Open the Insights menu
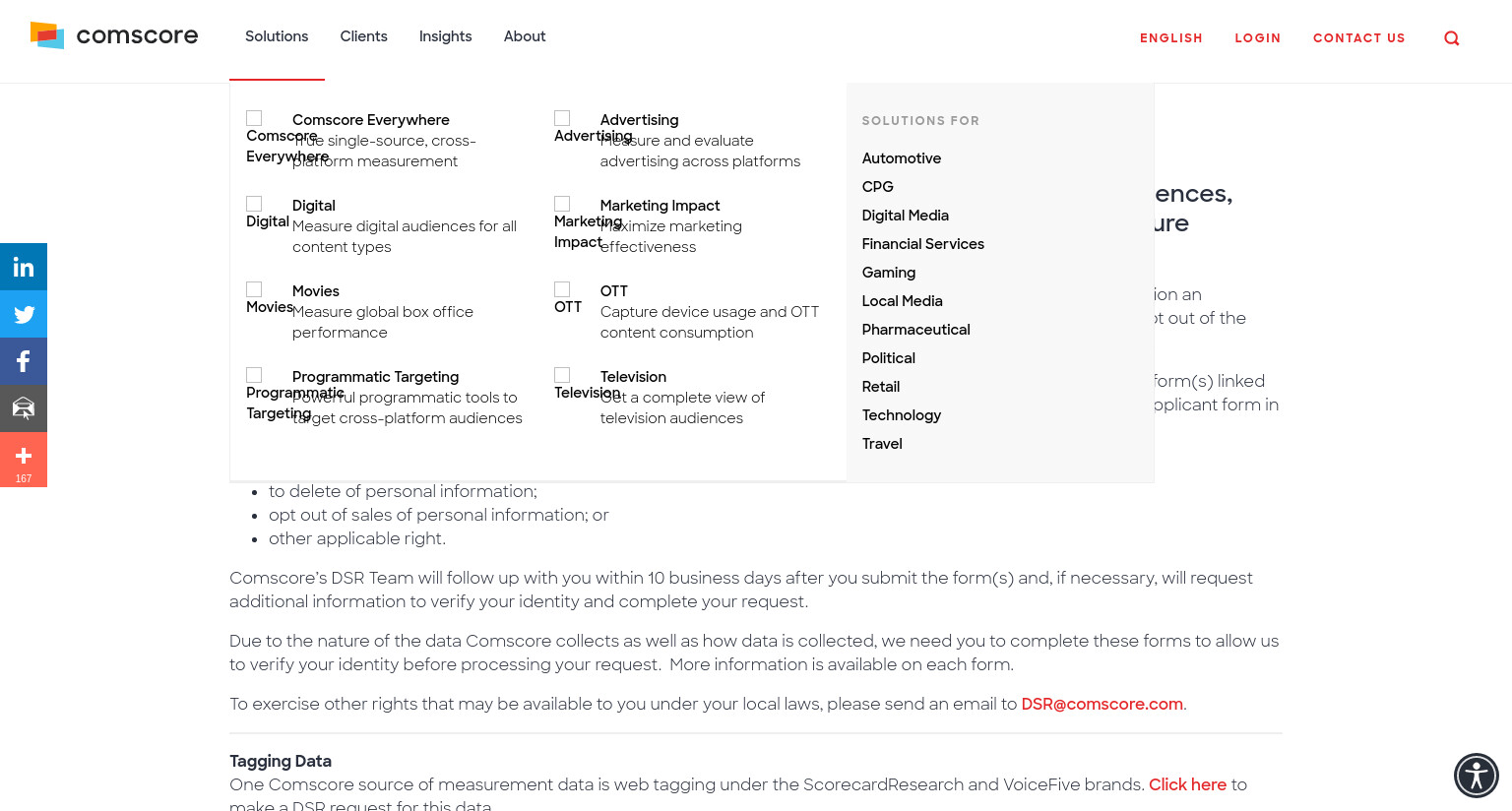The image size is (1512, 811). pyautogui.click(x=445, y=36)
